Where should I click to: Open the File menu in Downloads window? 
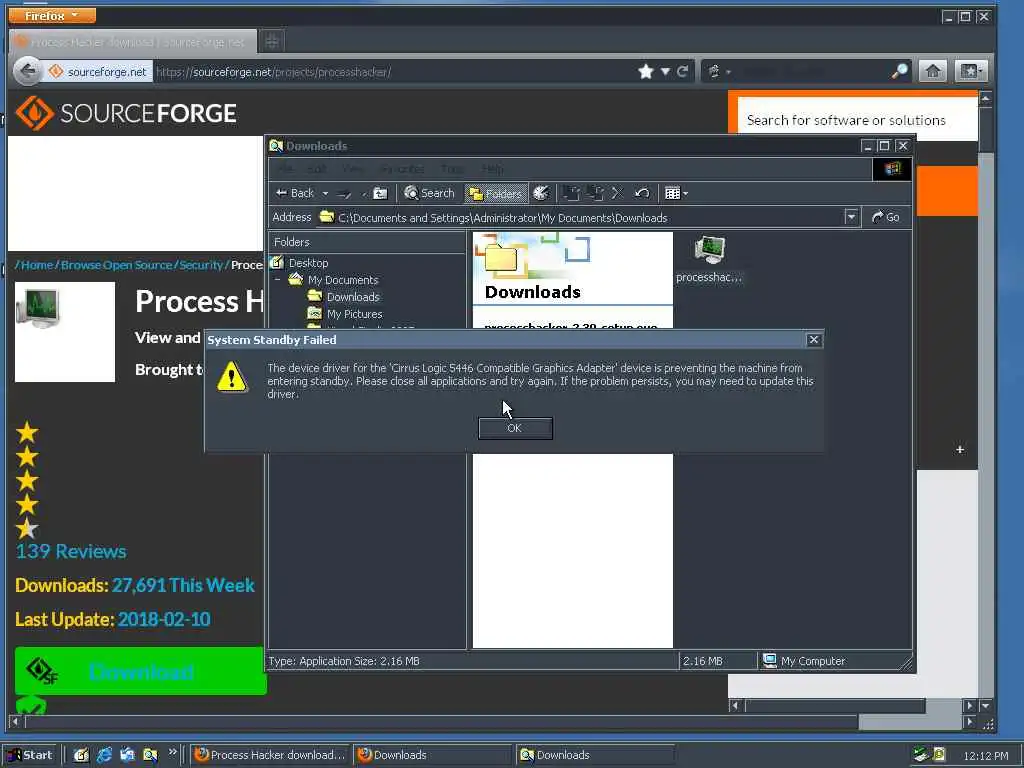[x=285, y=169]
